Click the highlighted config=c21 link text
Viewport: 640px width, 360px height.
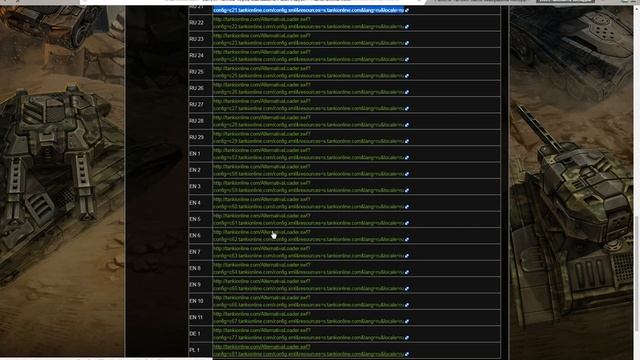(308, 10)
